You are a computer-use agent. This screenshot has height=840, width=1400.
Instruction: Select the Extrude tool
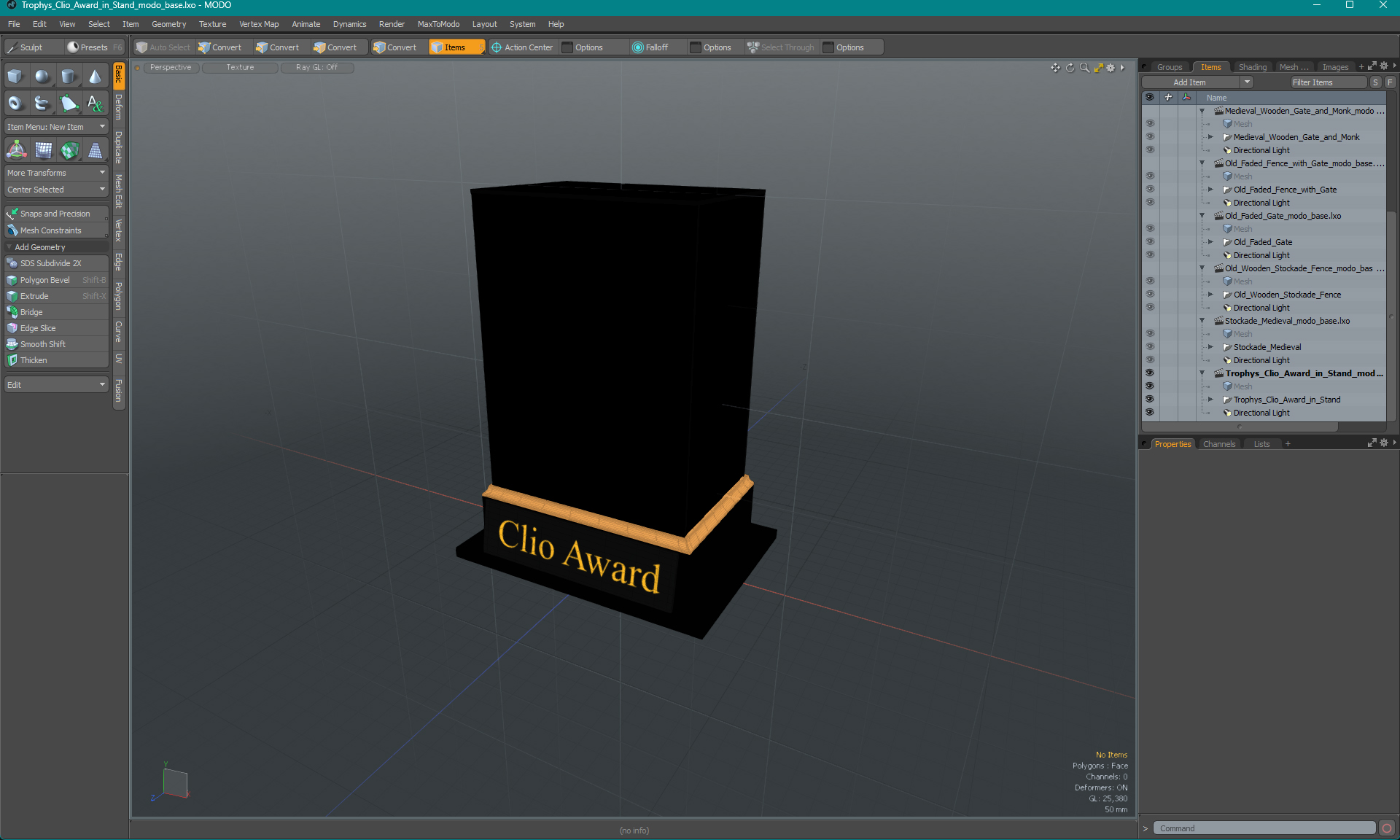(34, 296)
